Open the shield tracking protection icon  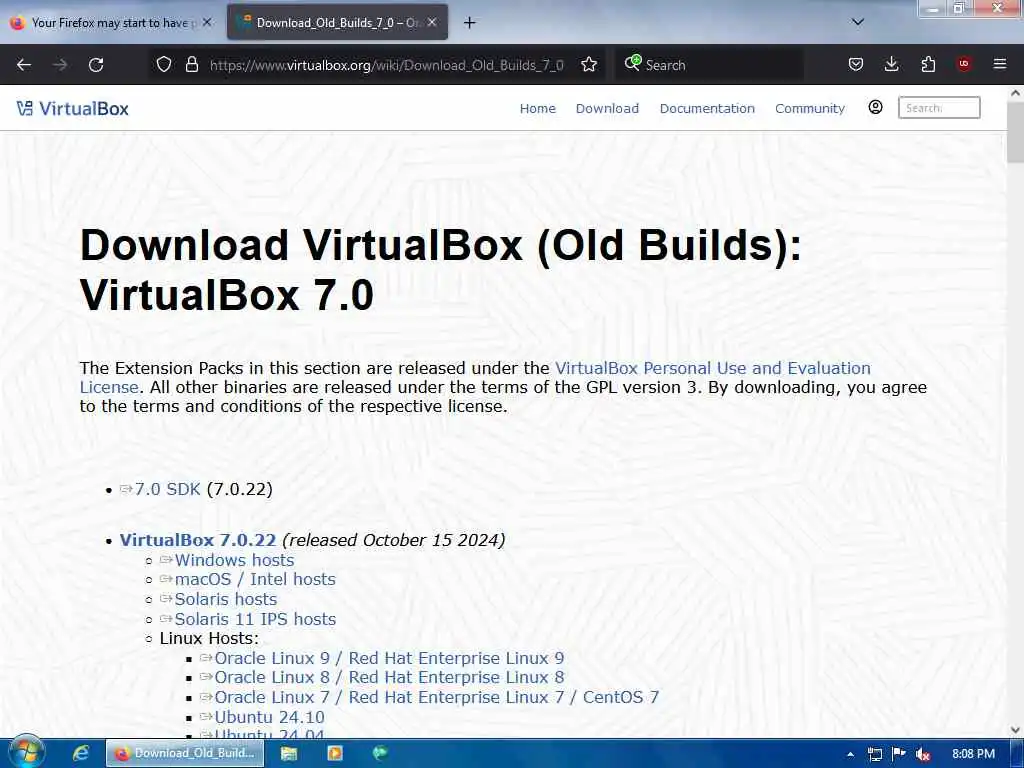point(164,64)
